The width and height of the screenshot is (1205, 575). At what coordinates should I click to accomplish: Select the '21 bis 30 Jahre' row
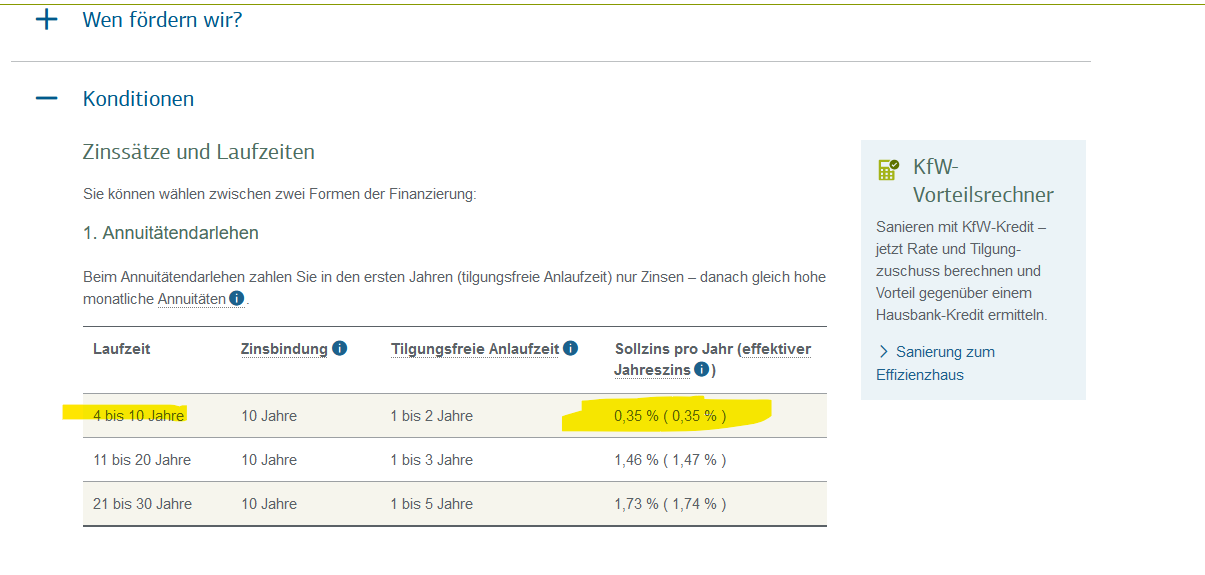point(142,504)
